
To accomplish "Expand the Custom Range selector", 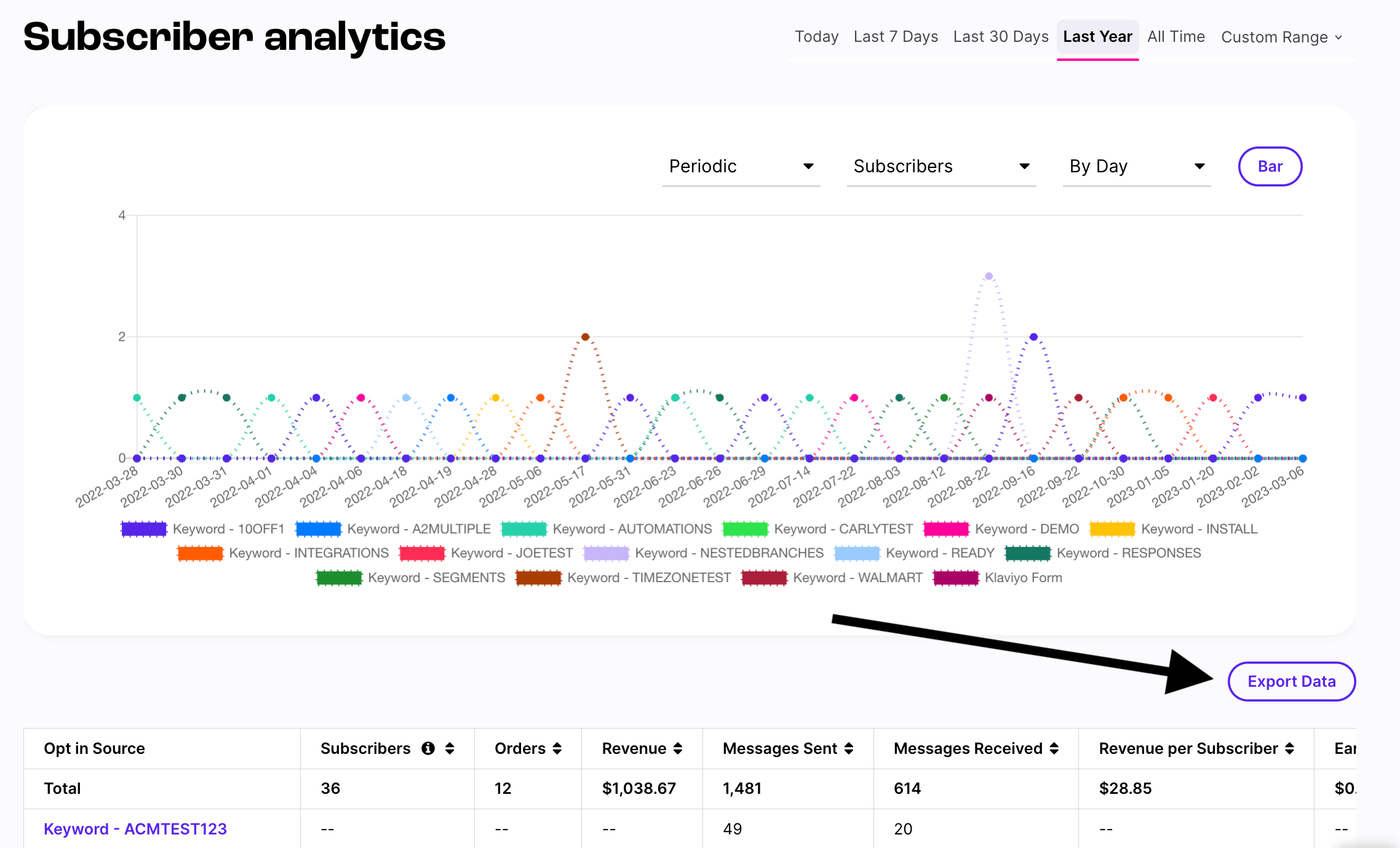I will coord(1281,37).
